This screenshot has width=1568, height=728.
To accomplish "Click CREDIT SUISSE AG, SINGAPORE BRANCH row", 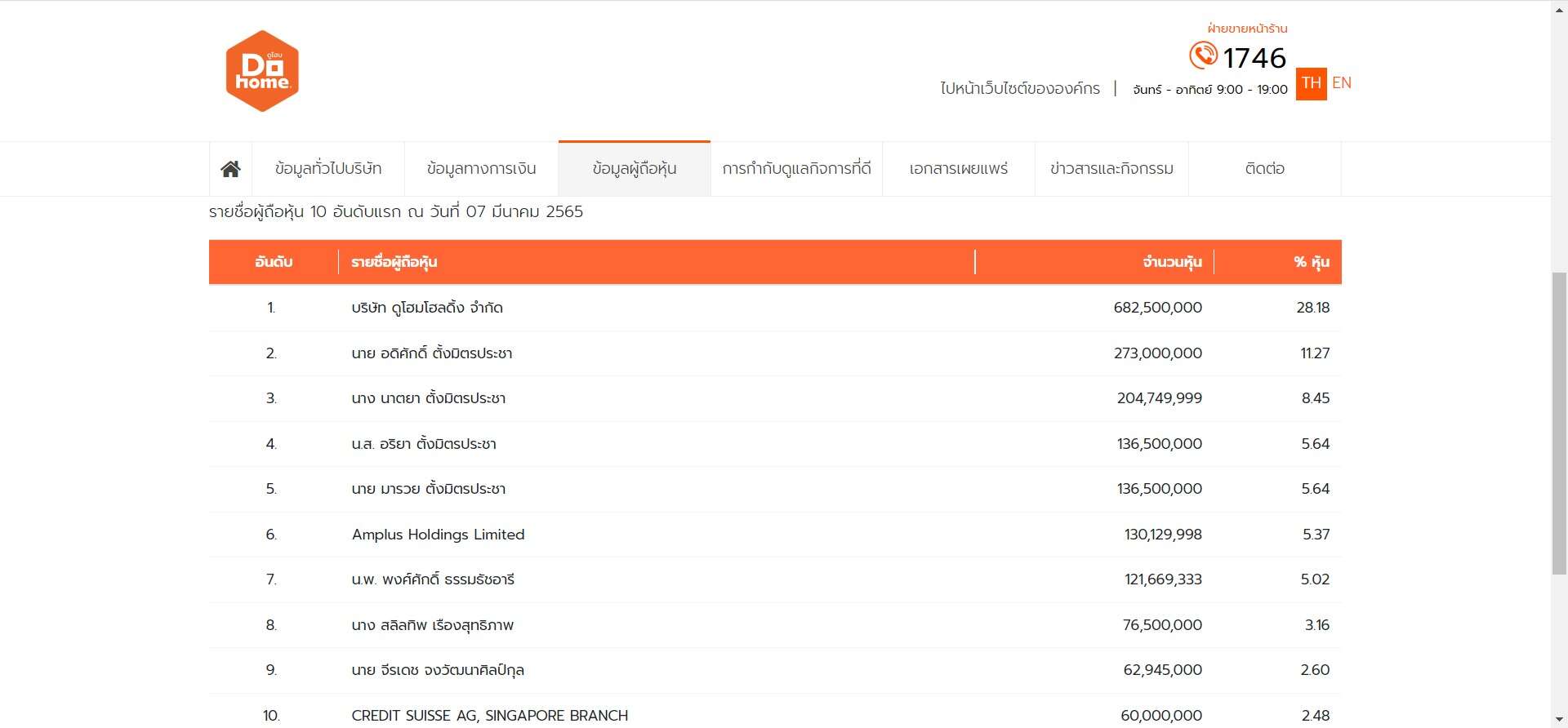I will [489, 715].
